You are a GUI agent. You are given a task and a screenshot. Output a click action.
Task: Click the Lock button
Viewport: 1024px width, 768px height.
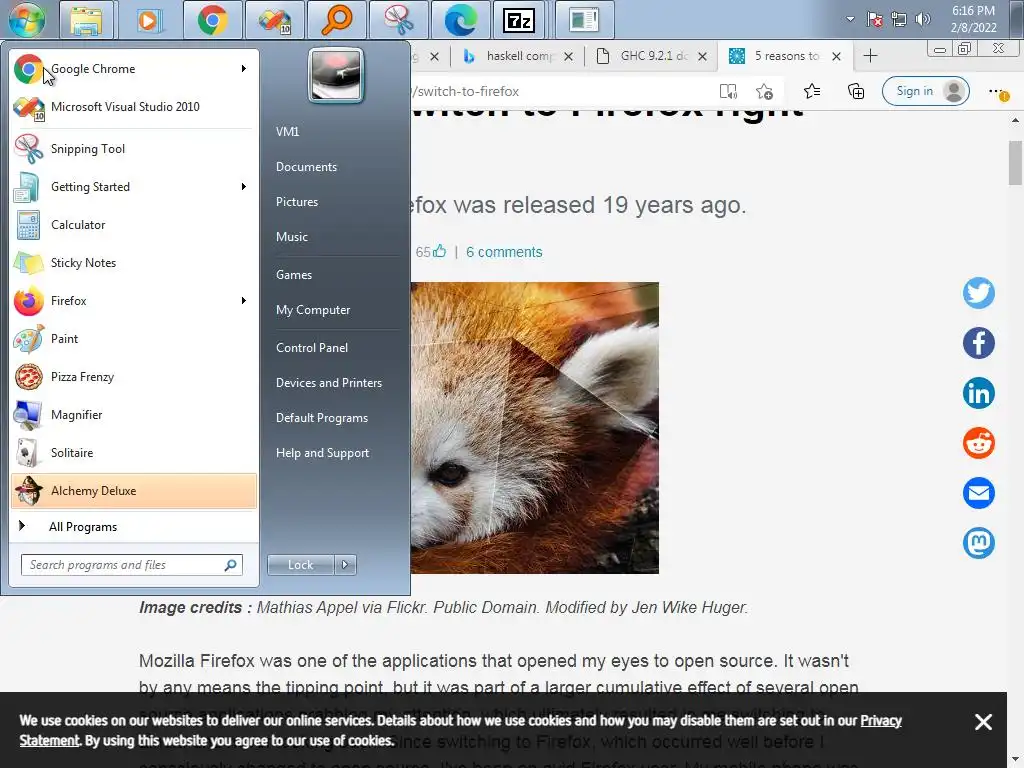[x=300, y=565]
